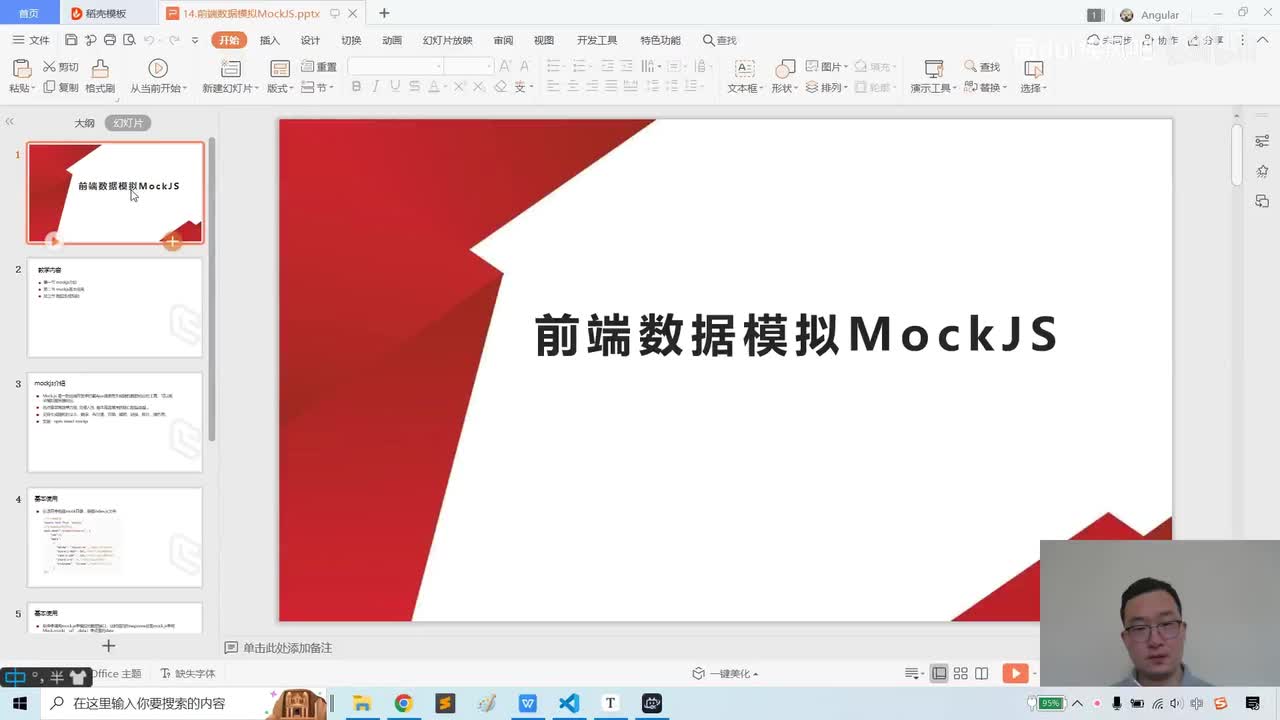Open the settings icon on right sidebar
Image resolution: width=1280 pixels, height=720 pixels.
point(1262,142)
